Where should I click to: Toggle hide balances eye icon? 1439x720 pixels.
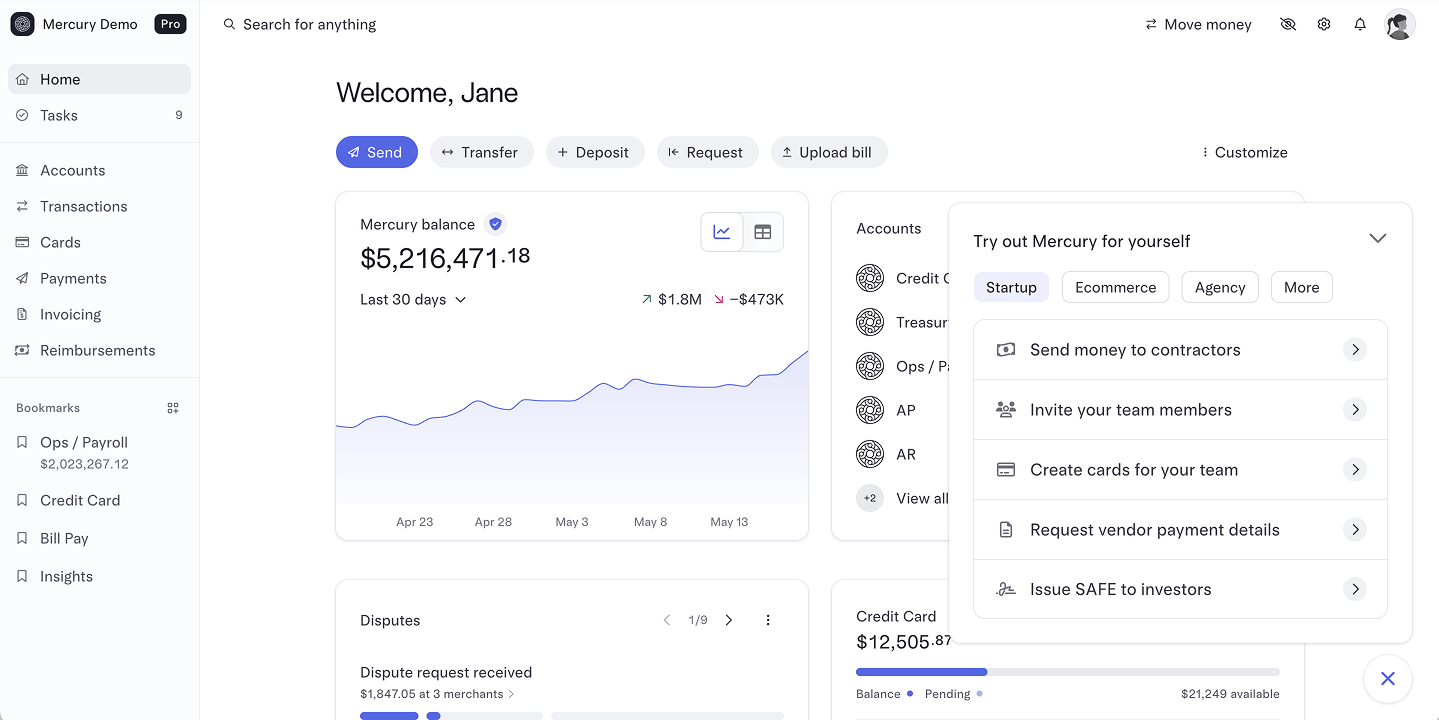(x=1288, y=24)
